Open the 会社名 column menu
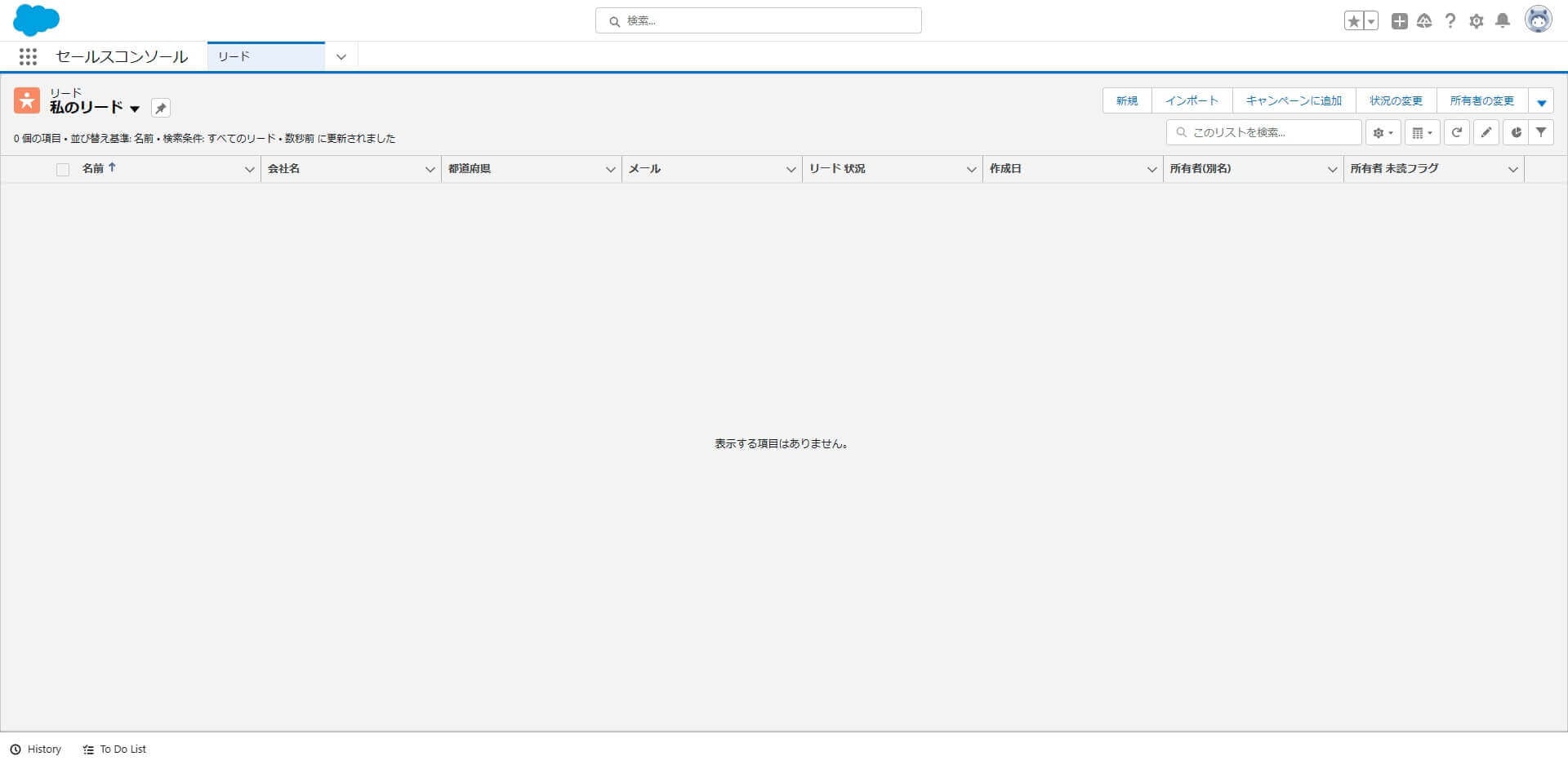1568x765 pixels. [430, 170]
